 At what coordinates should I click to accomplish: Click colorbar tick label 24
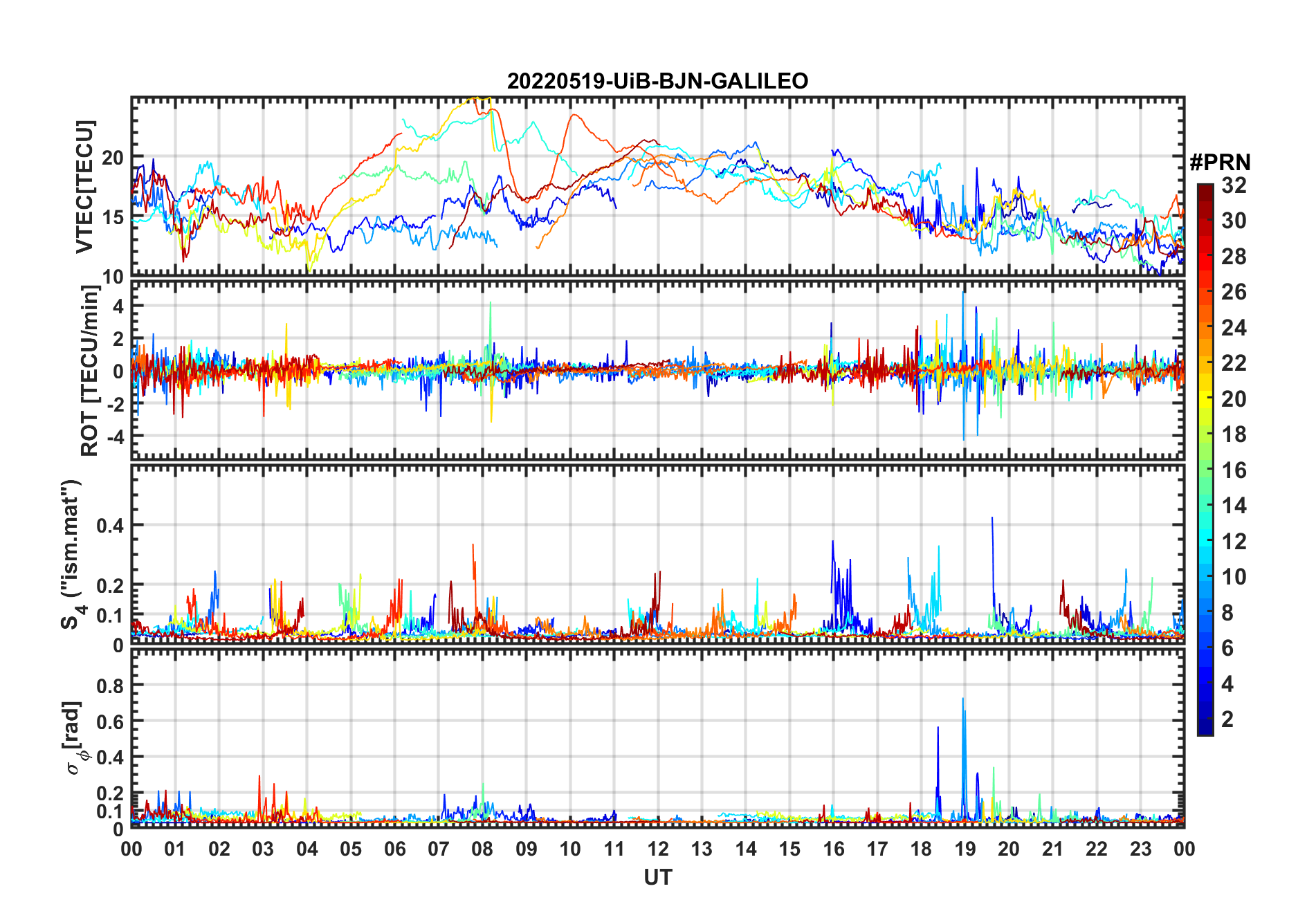click(1234, 327)
